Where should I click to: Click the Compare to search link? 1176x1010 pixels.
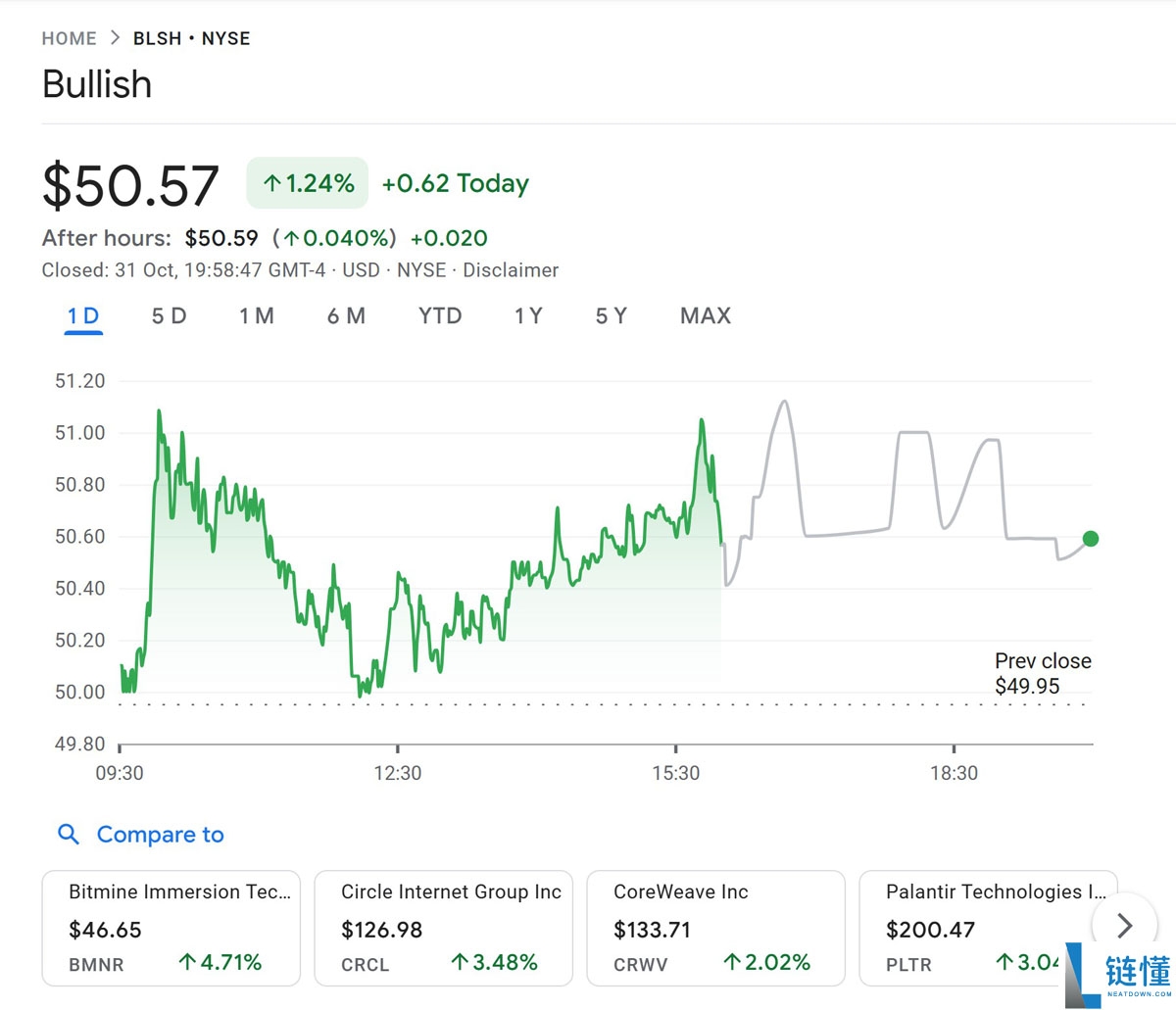pos(161,835)
